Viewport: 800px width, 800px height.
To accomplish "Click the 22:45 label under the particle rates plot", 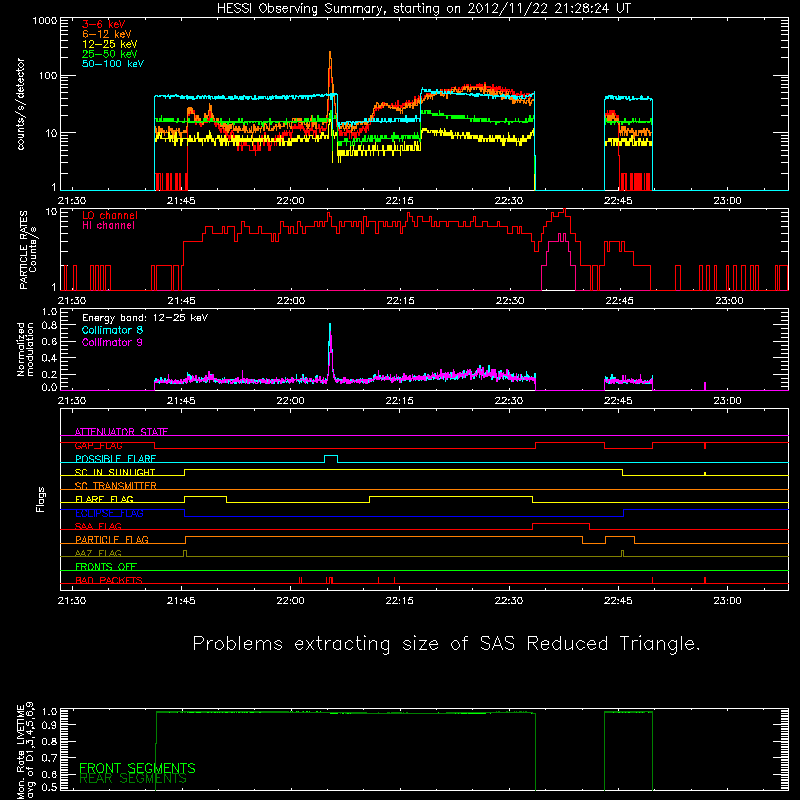I will (619, 301).
